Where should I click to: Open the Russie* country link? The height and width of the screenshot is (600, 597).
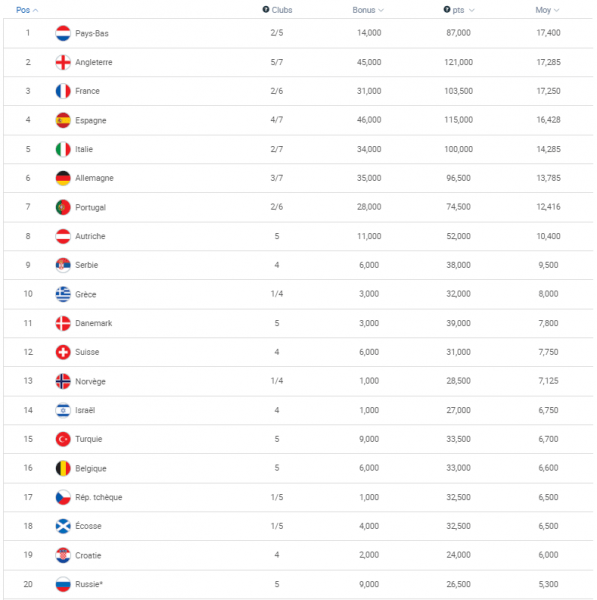point(89,584)
